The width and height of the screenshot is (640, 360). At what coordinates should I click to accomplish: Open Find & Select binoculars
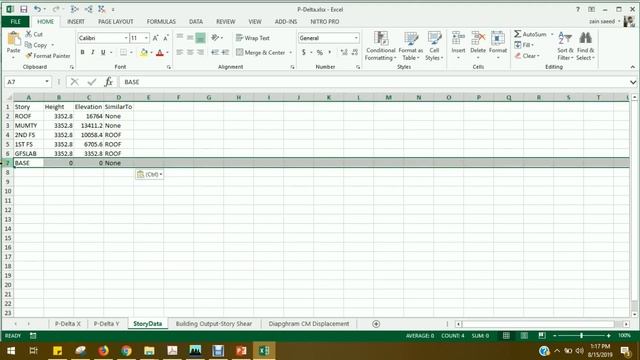click(586, 46)
